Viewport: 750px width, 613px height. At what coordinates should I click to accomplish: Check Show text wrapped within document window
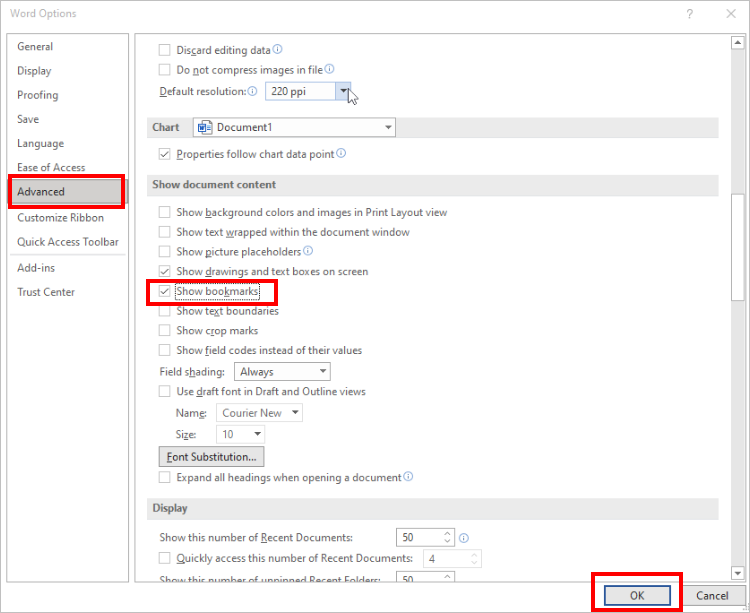point(165,232)
